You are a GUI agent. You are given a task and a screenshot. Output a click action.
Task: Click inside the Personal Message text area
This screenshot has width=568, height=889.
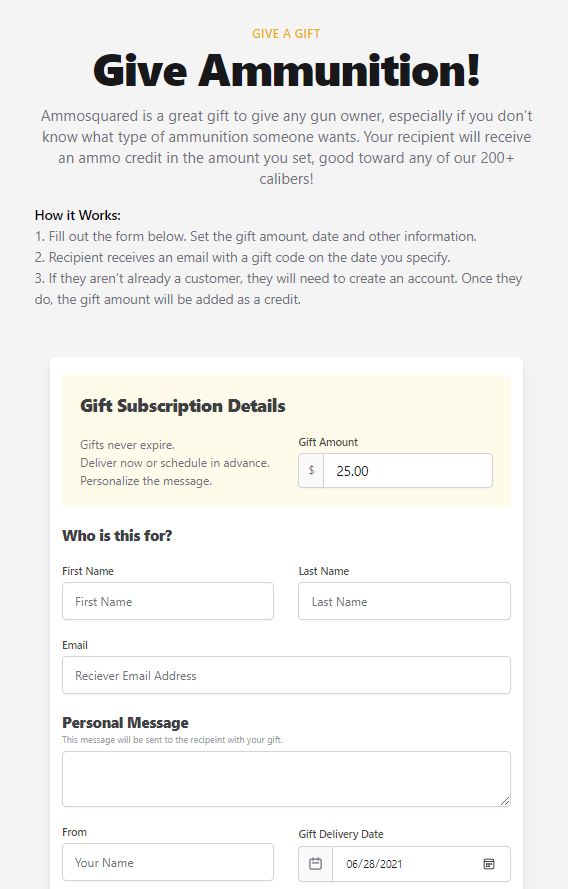coord(286,779)
